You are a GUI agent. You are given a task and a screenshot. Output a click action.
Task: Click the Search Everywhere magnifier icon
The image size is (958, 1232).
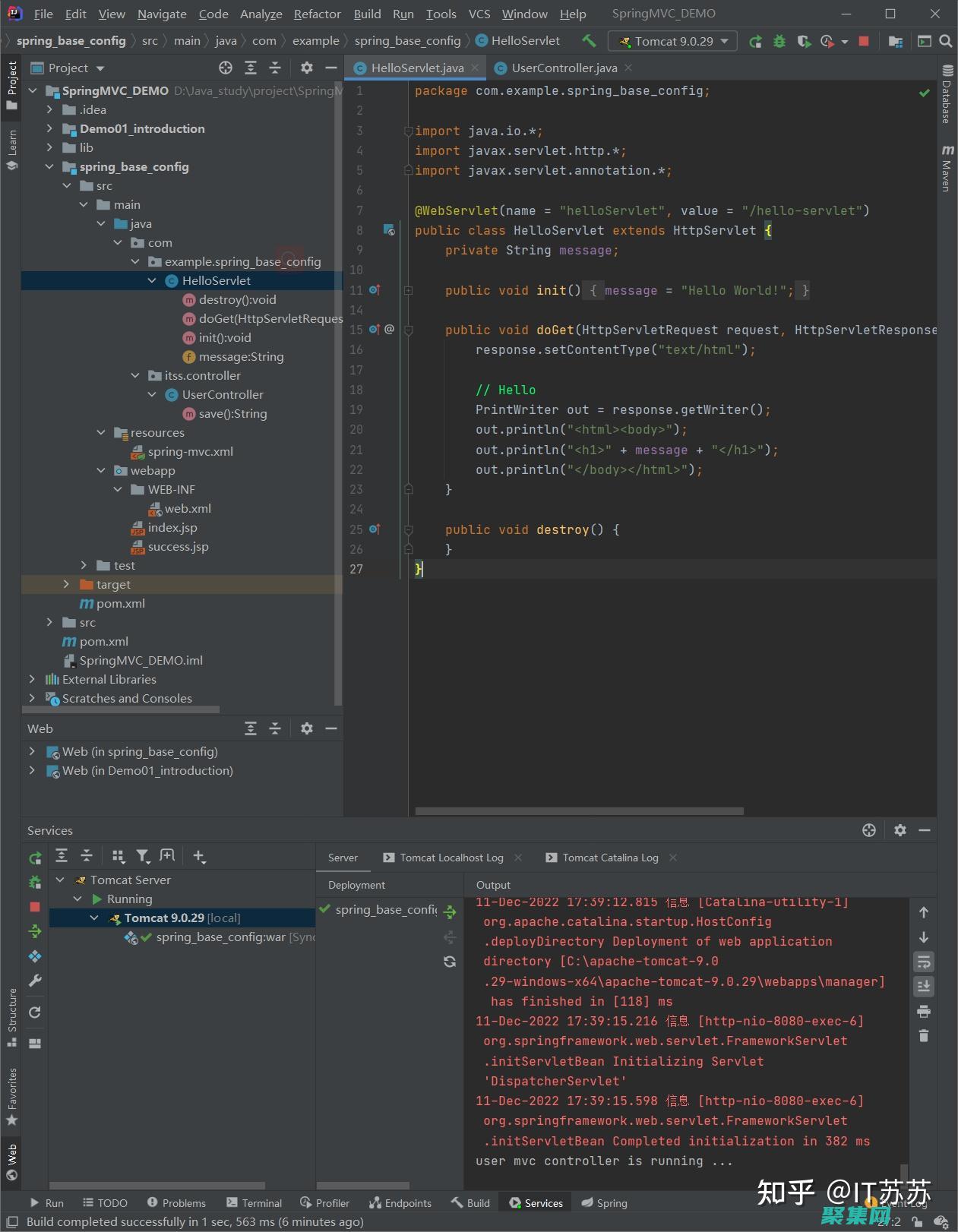tap(946, 41)
